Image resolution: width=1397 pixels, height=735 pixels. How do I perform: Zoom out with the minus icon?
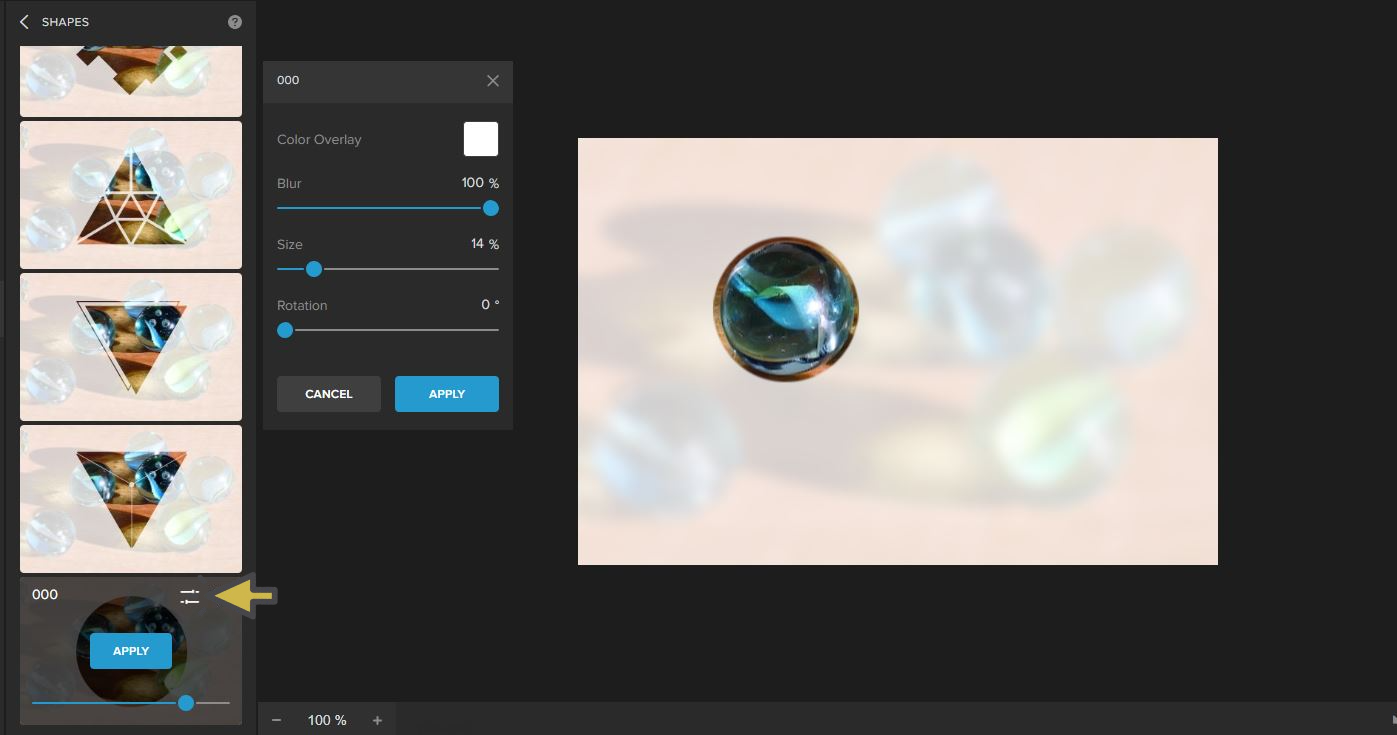(x=277, y=720)
